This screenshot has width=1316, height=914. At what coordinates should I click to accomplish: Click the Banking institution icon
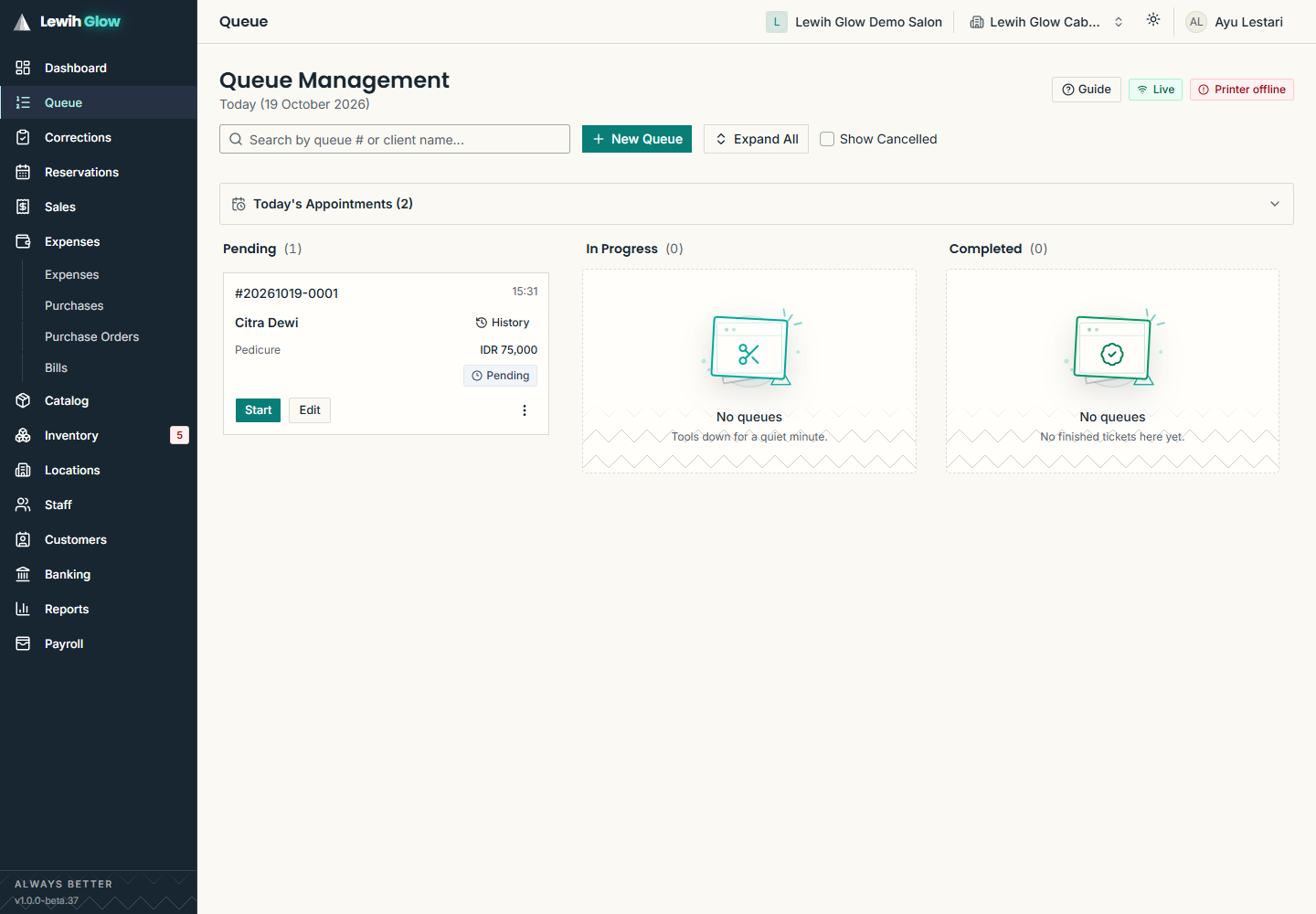pos(23,574)
